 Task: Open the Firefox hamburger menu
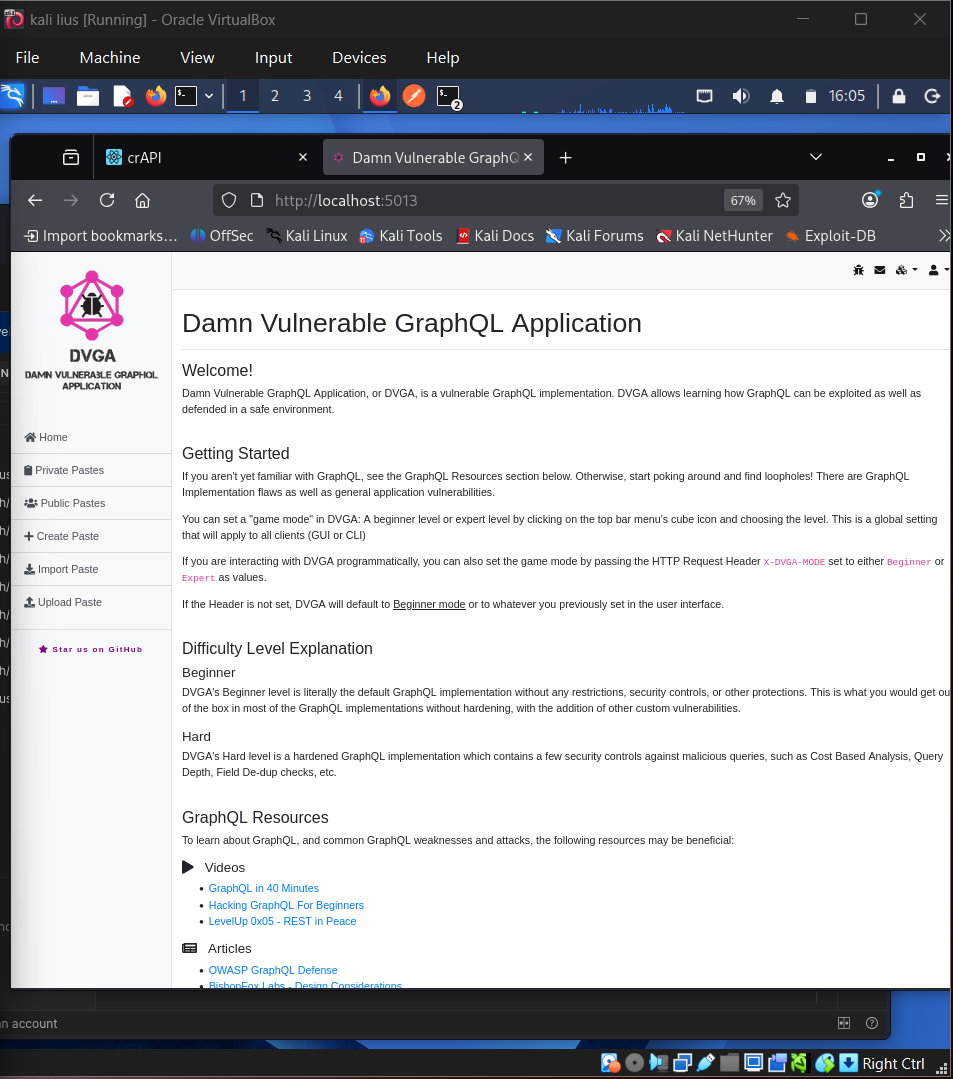coord(942,200)
